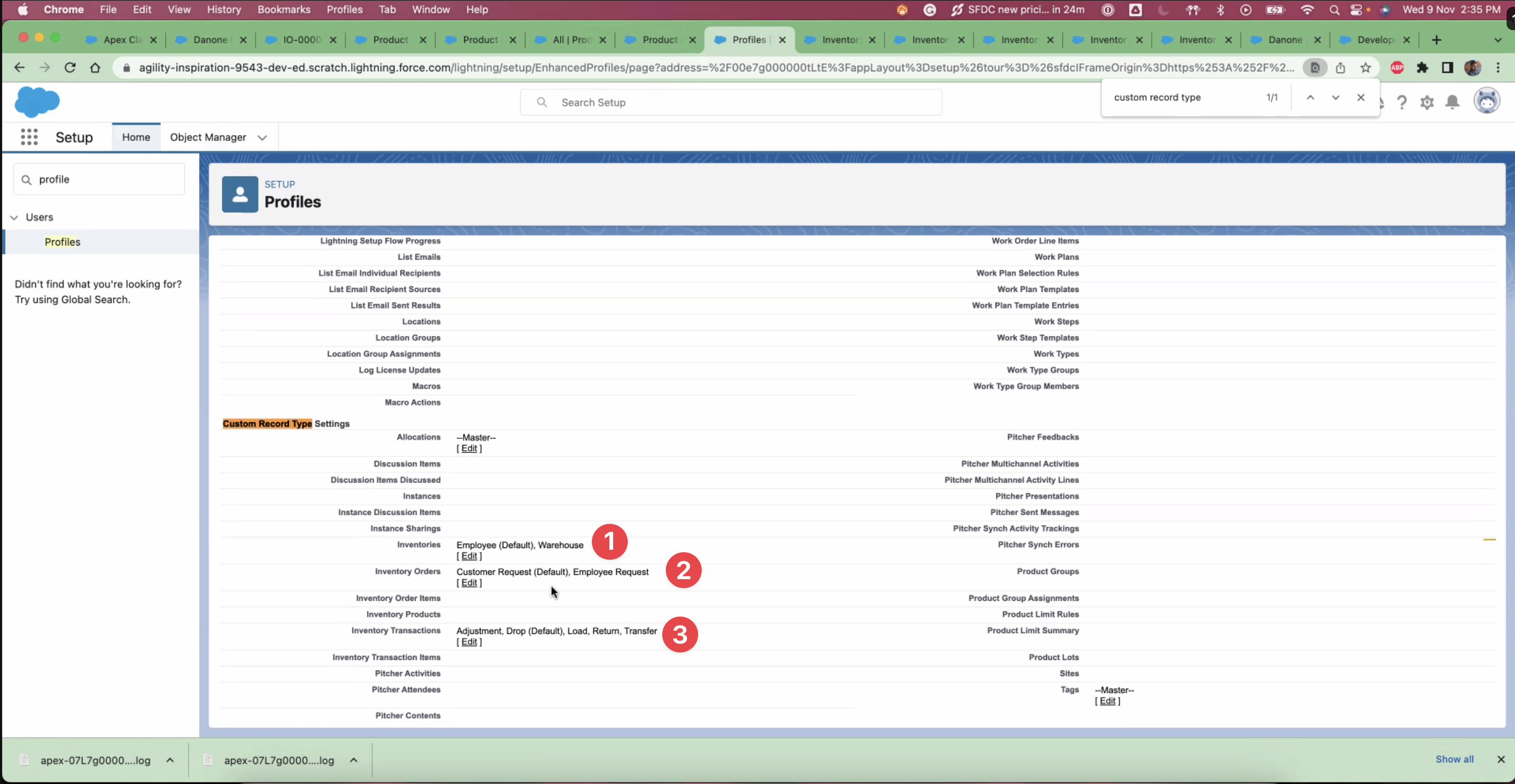Select Profiles in the sidebar

(62, 242)
